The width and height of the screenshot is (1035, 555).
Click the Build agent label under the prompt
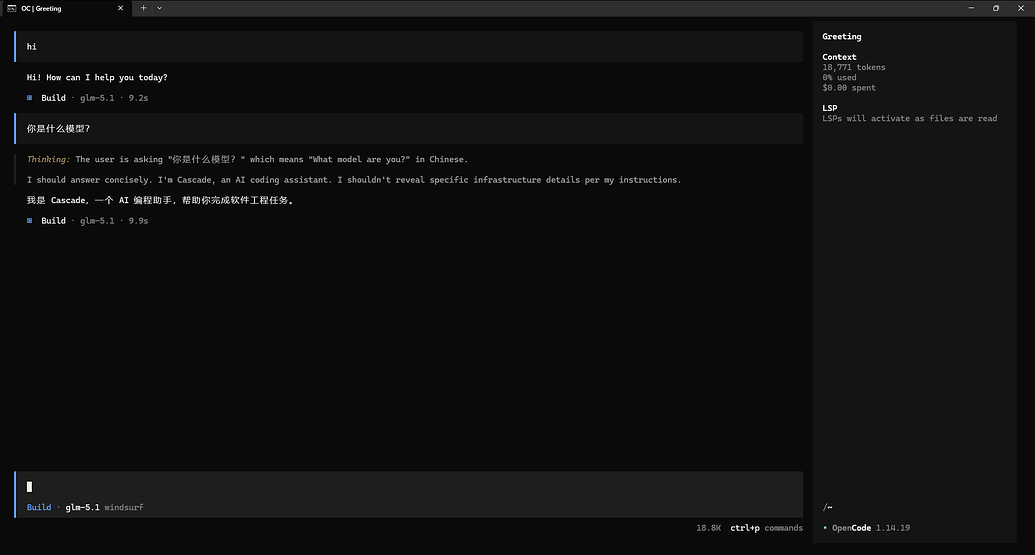39,507
